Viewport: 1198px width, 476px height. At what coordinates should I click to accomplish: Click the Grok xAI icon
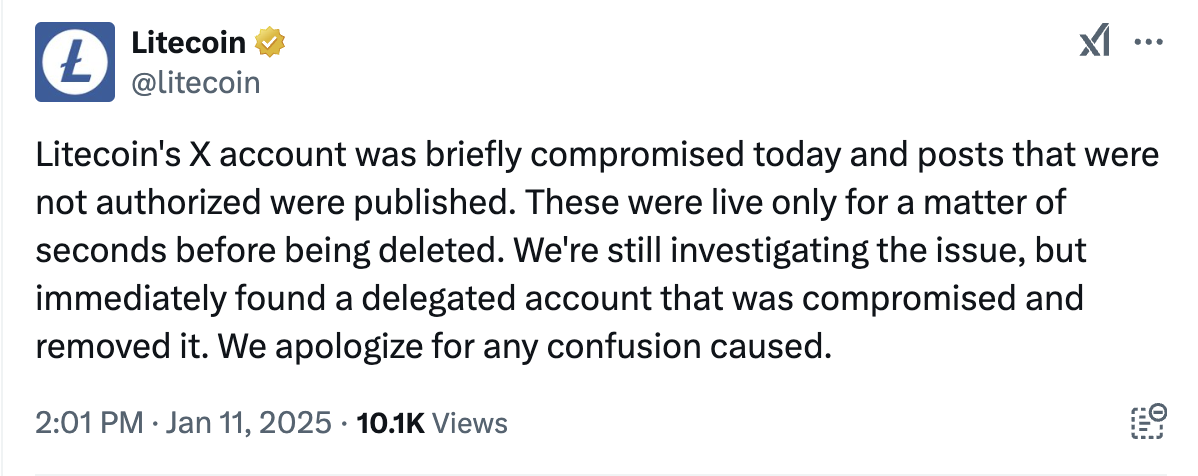1095,43
